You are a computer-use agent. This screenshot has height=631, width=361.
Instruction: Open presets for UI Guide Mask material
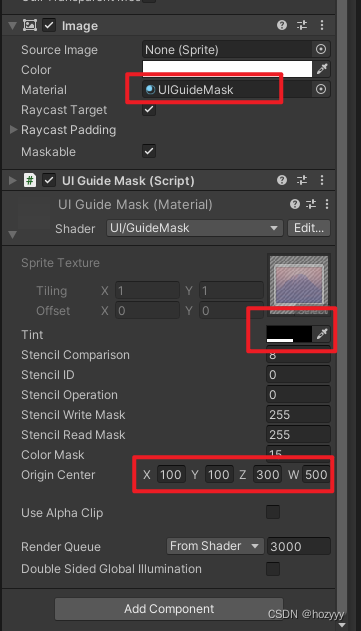[311, 204]
